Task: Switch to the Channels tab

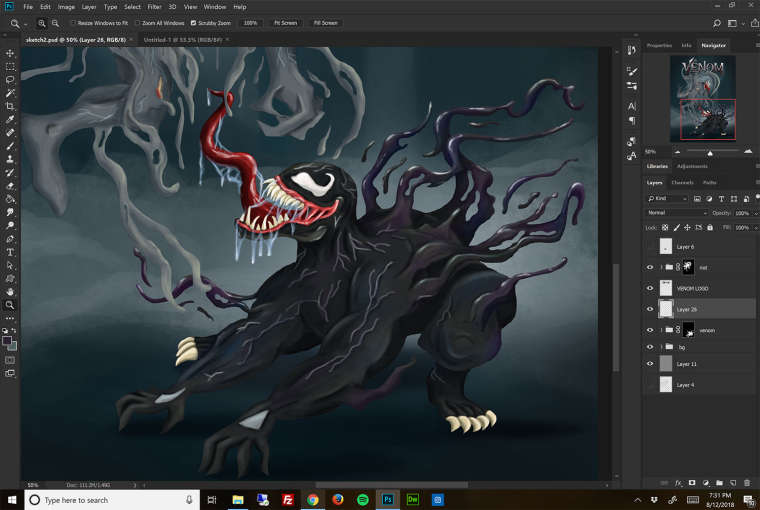Action: click(682, 183)
